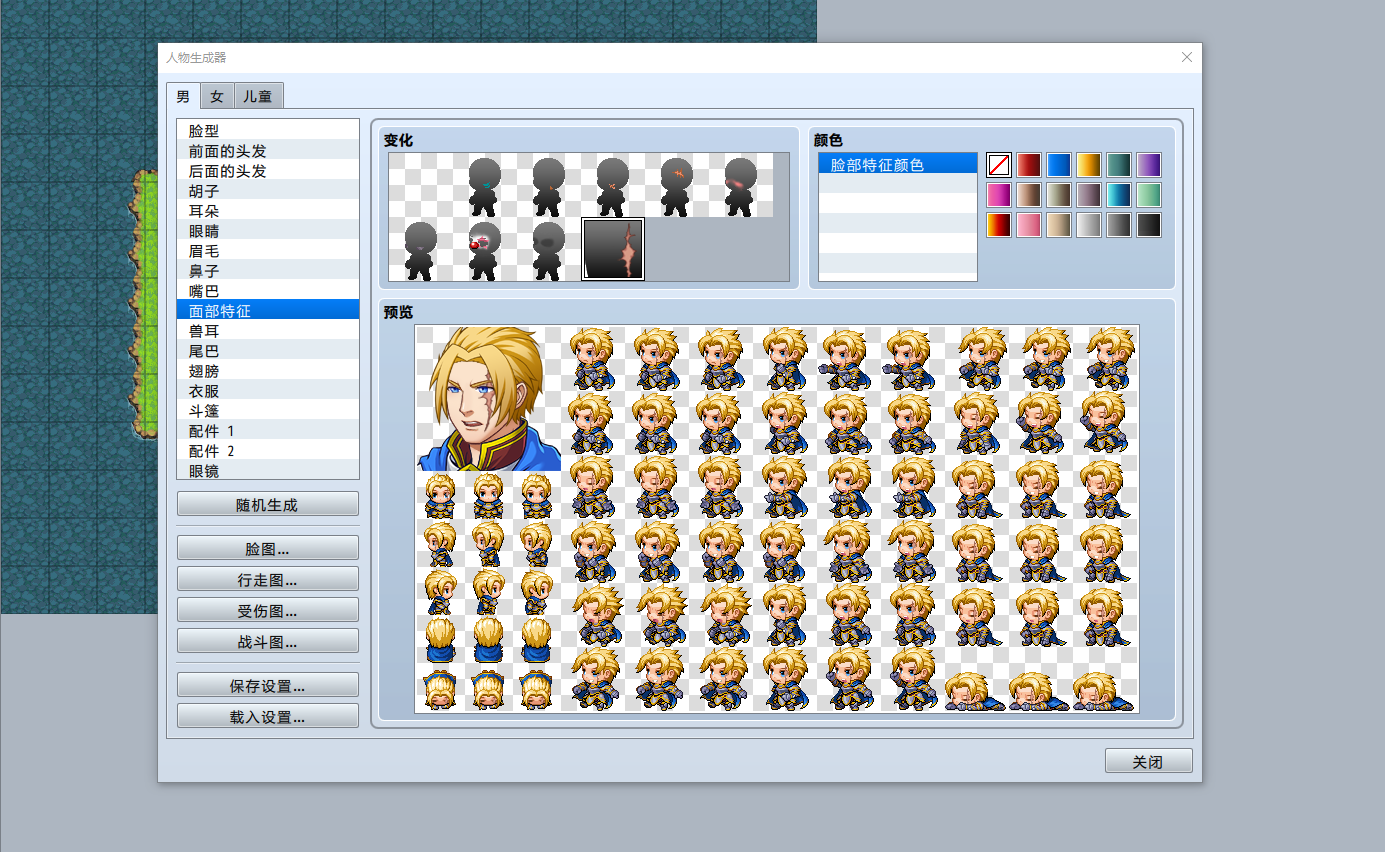Select 嘴巴 in the parts list
This screenshot has height=852, width=1385.
tap(268, 290)
